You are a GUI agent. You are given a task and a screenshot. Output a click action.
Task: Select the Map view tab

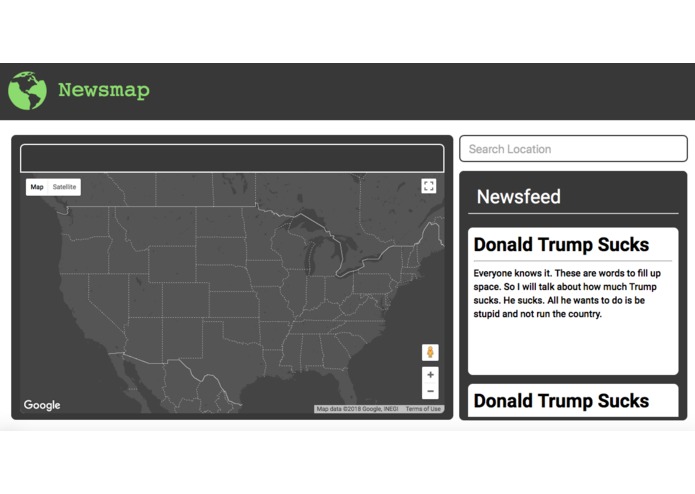pos(37,187)
